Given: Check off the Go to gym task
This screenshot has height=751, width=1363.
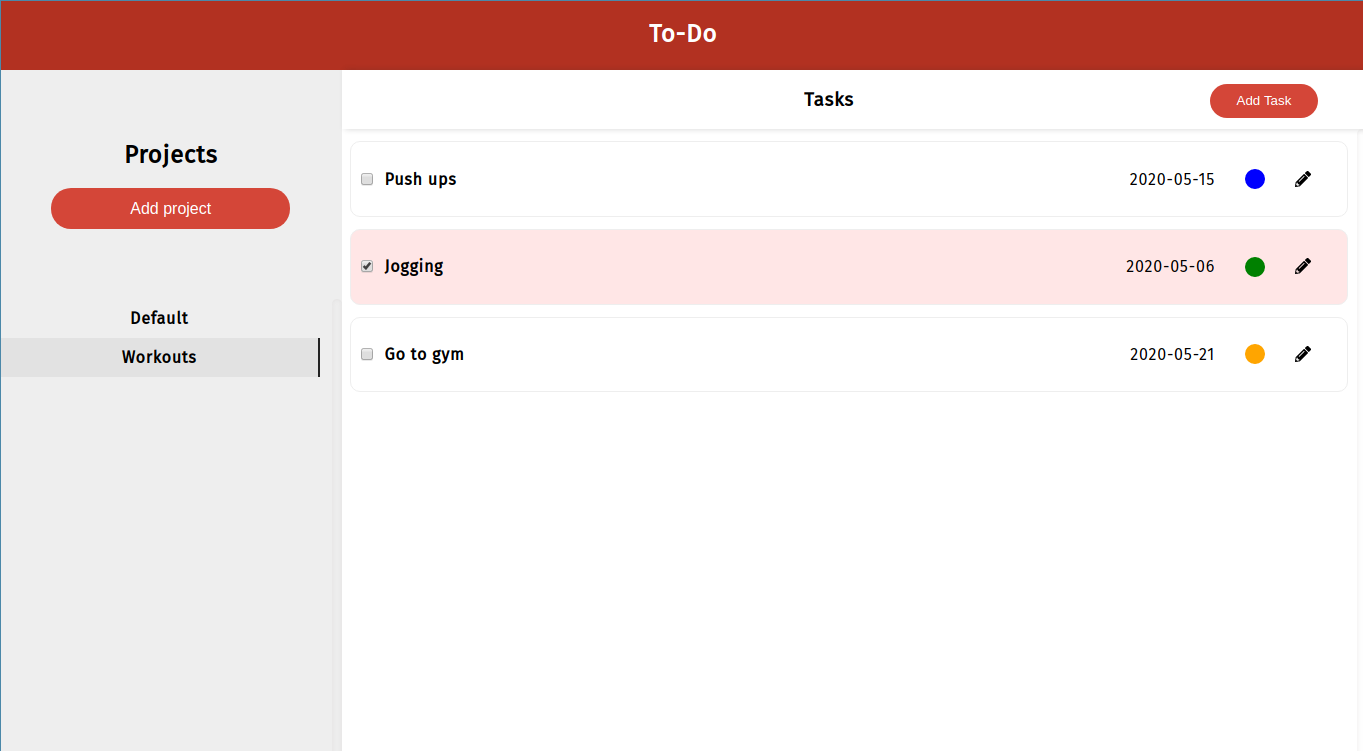Looking at the screenshot, I should click(x=366, y=353).
